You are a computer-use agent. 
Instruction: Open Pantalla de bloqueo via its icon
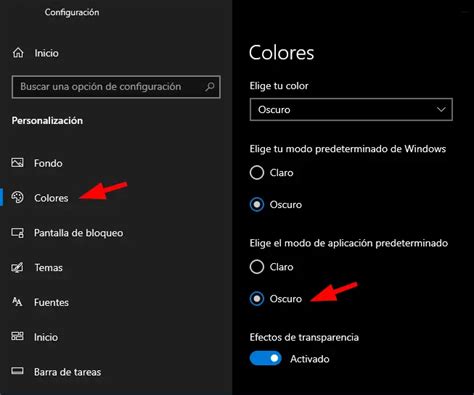point(17,232)
